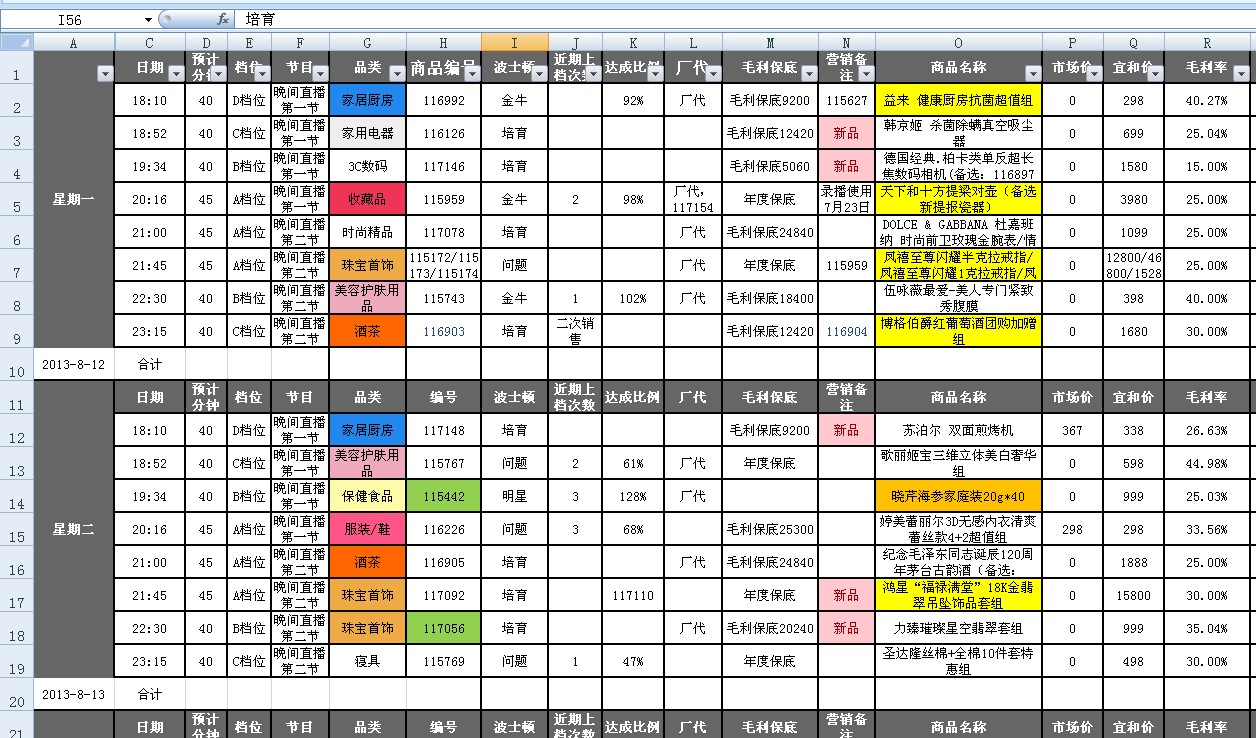Click the pink 新品 cell in row 3
The width and height of the screenshot is (1256, 738).
tap(846, 134)
